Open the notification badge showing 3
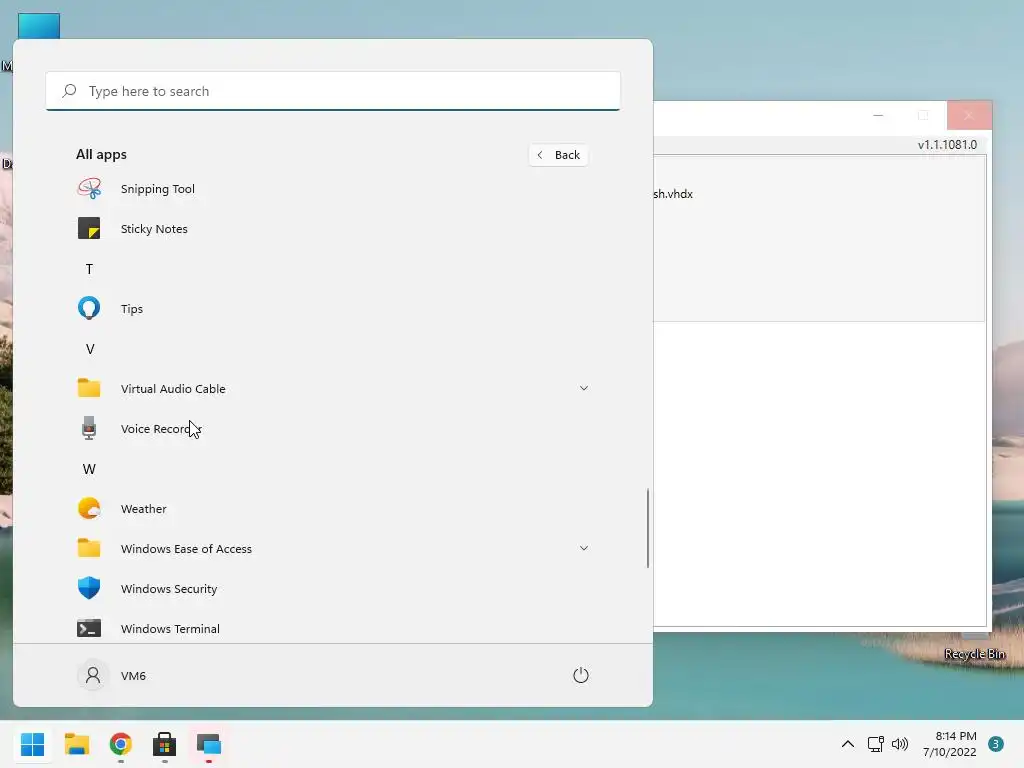 click(996, 744)
